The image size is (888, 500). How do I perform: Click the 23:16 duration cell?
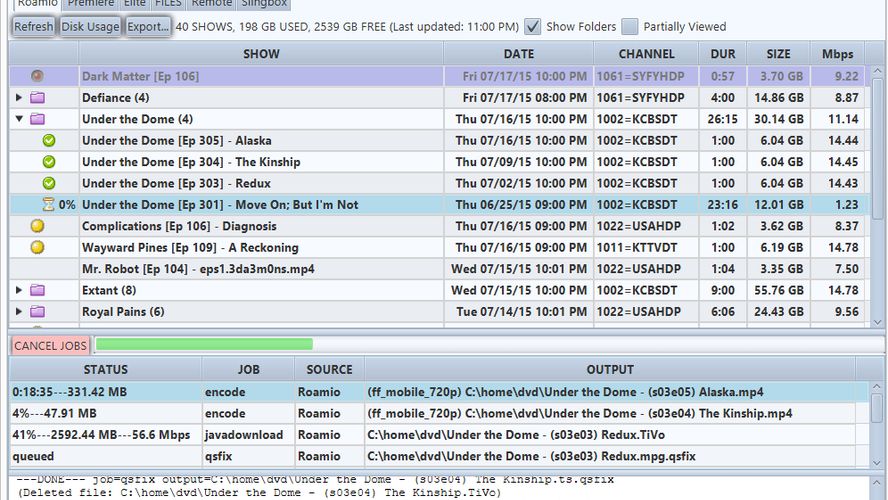(x=723, y=204)
